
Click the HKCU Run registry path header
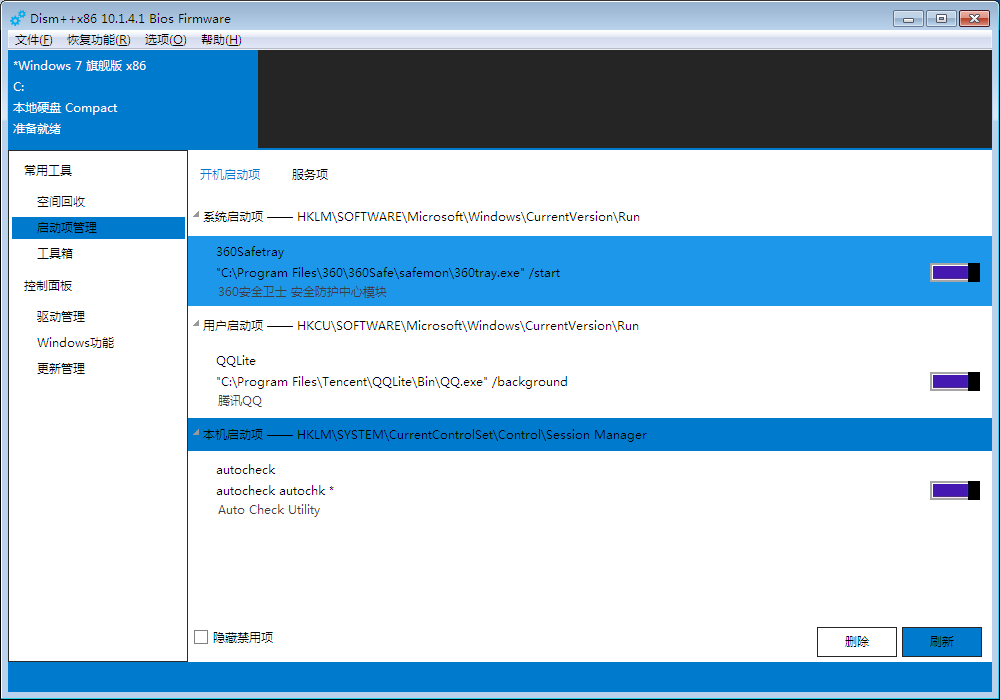click(421, 326)
